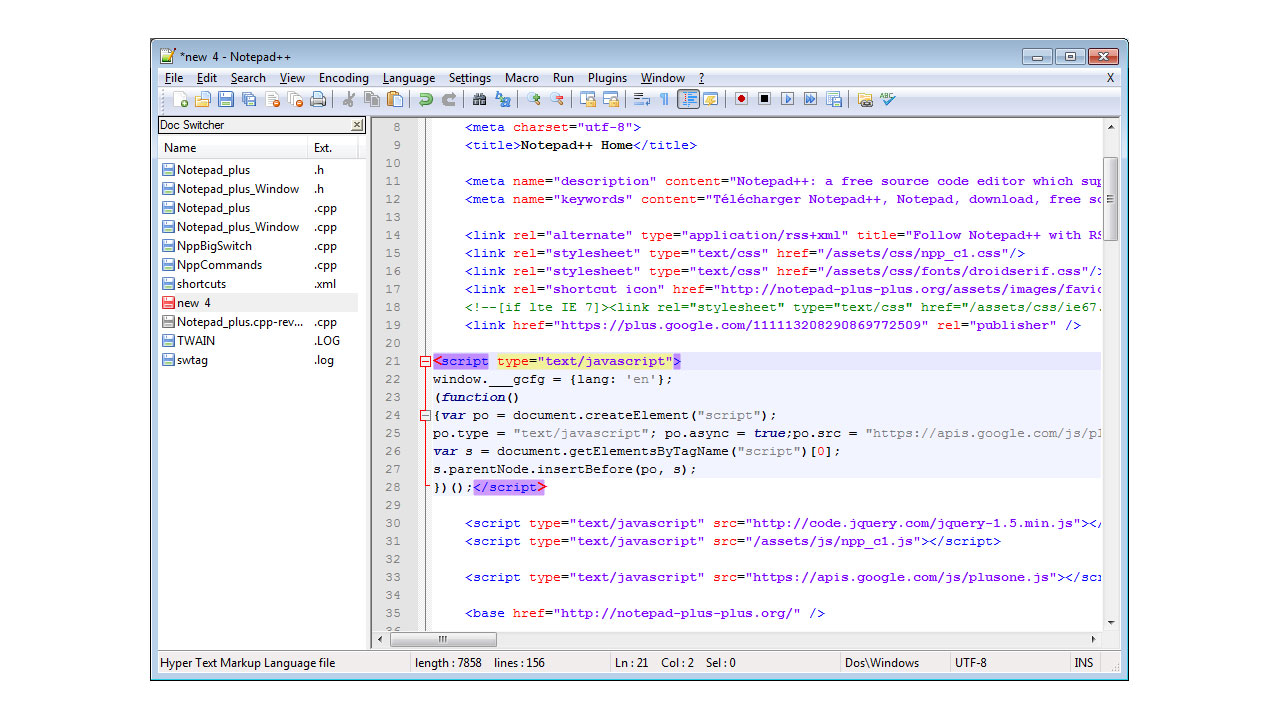
Task: Click the folder plugin icon beside spell-check
Action: click(x=865, y=99)
